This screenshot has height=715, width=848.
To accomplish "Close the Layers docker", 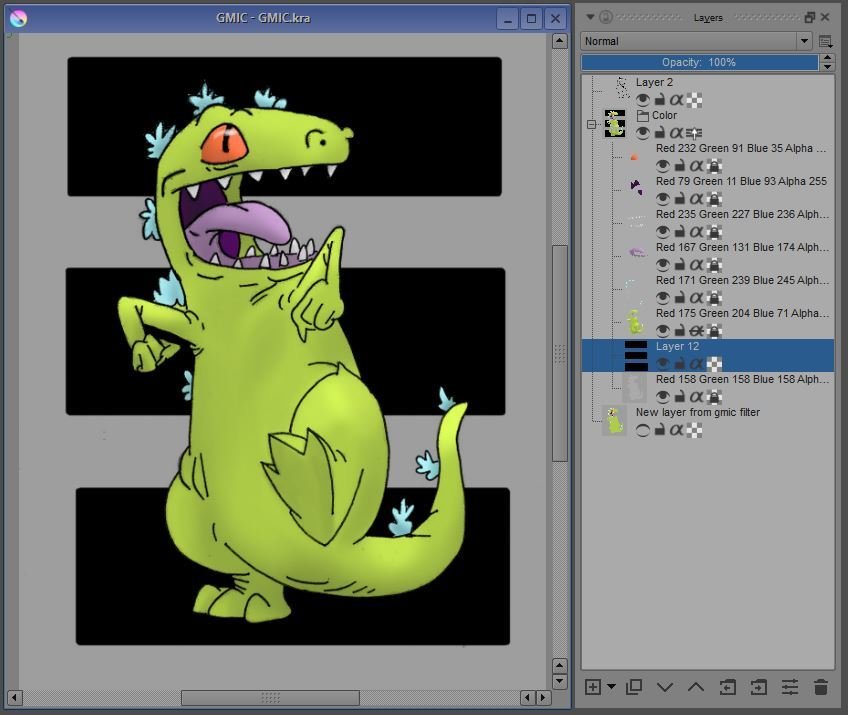I will pos(825,17).
